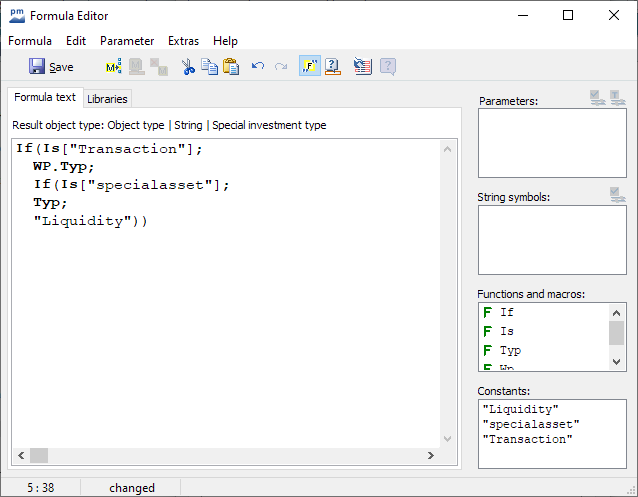Cut selection with the scissors icon
Screen dimensions: 638x497
[187, 67]
